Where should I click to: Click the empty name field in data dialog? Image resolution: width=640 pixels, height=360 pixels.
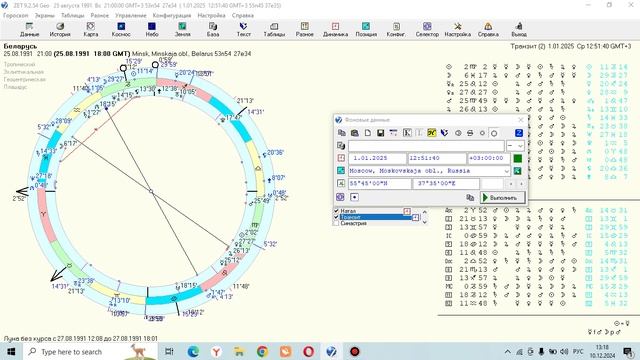pyautogui.click(x=427, y=146)
